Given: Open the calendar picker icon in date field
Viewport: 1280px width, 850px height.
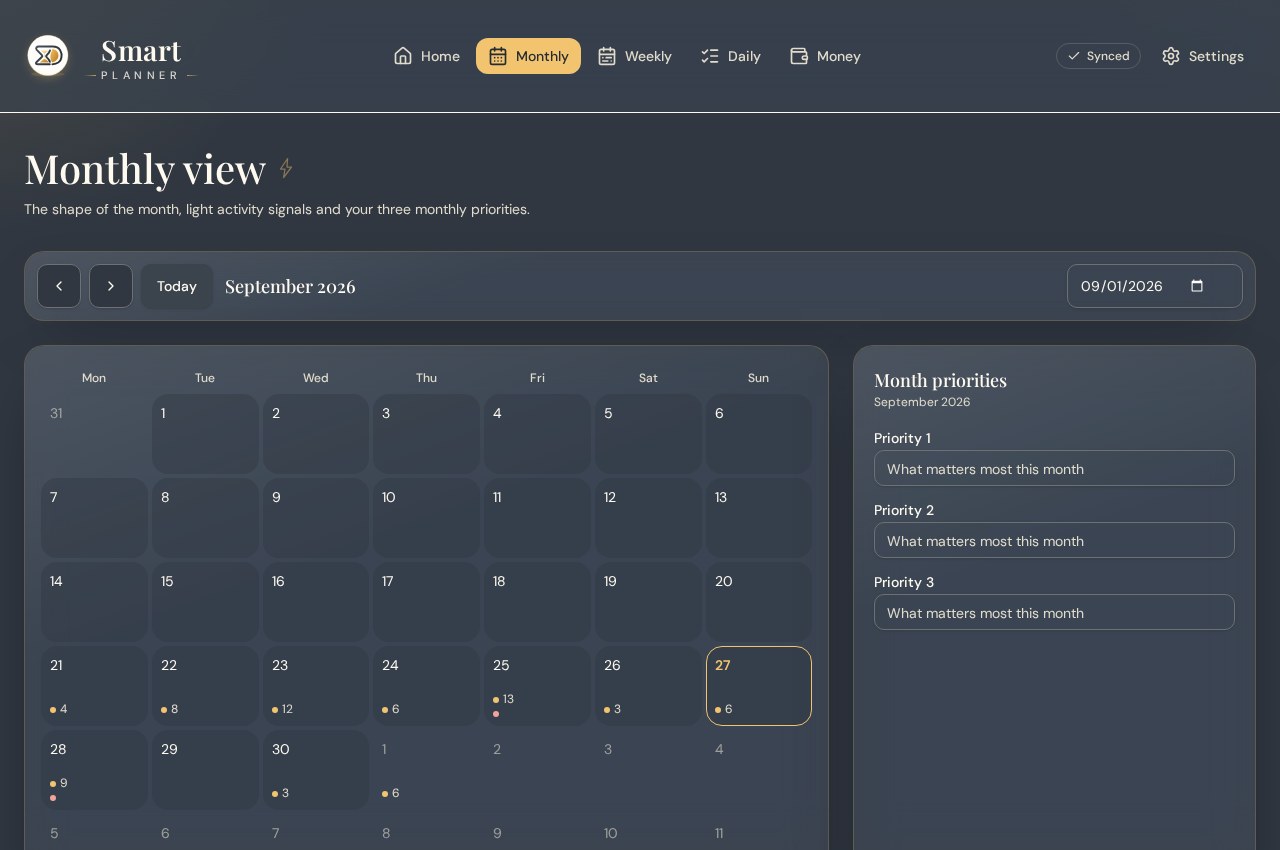Looking at the screenshot, I should (x=1197, y=286).
